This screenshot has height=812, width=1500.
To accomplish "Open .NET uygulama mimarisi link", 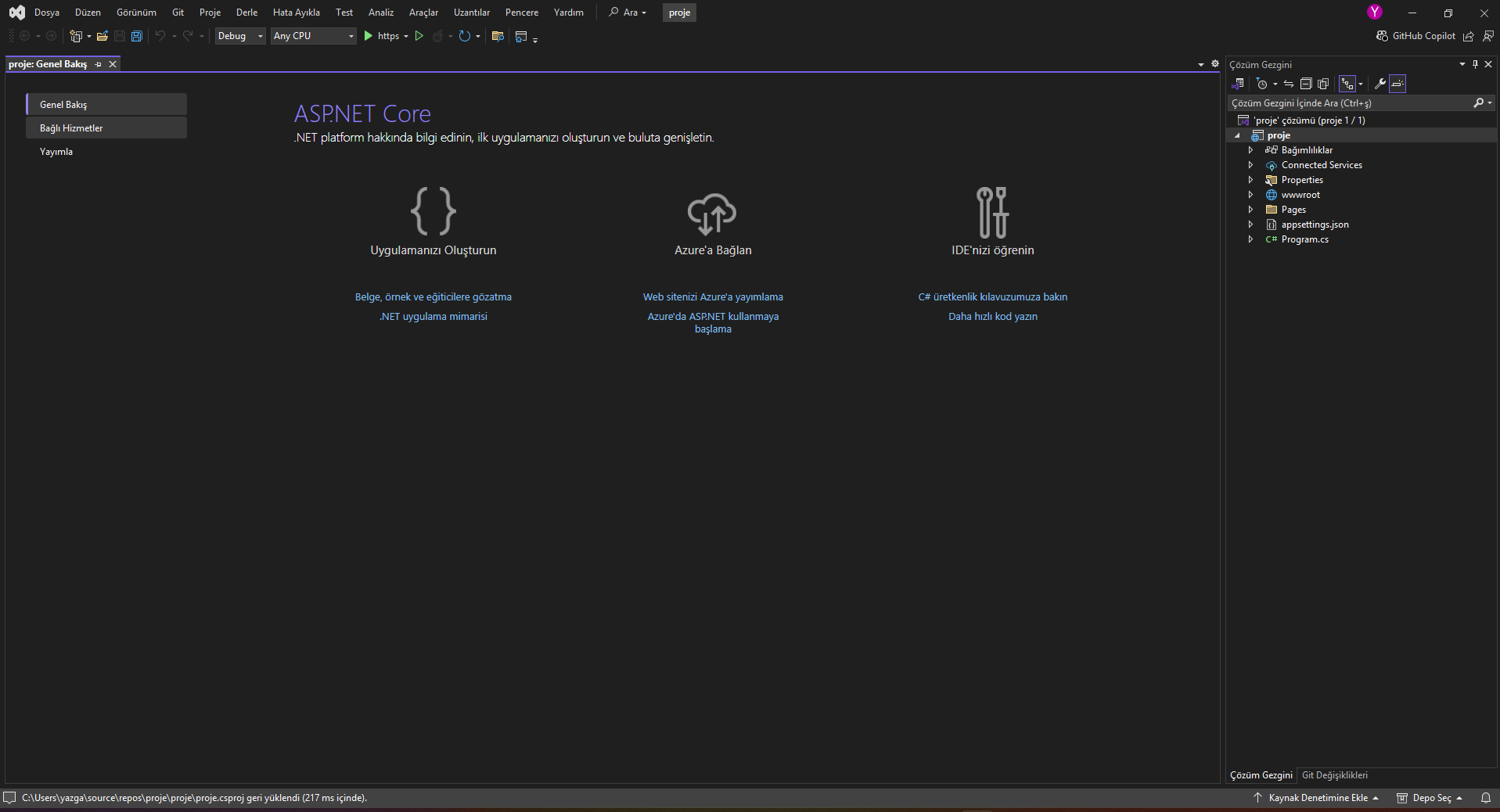I will pyautogui.click(x=433, y=317).
